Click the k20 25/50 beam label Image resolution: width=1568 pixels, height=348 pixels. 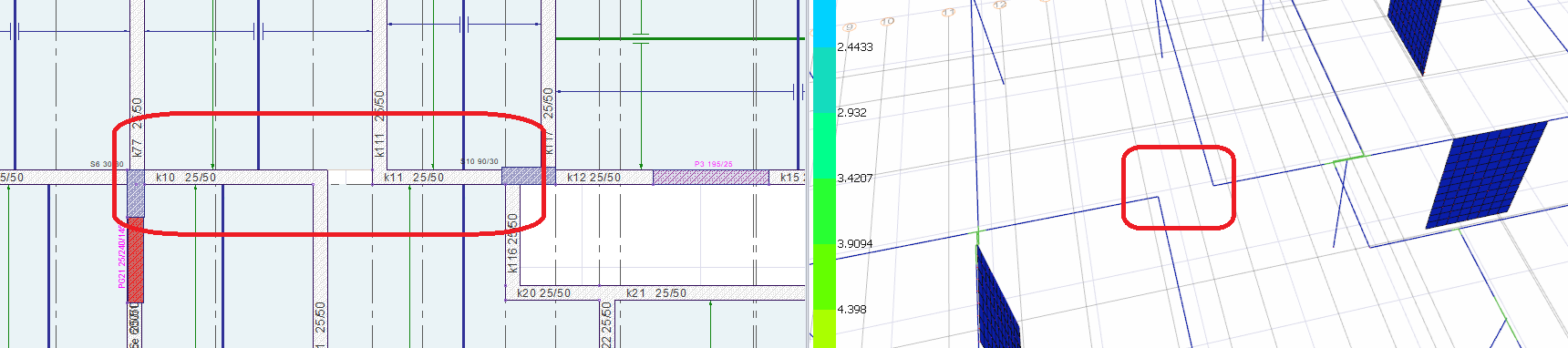click(x=543, y=293)
